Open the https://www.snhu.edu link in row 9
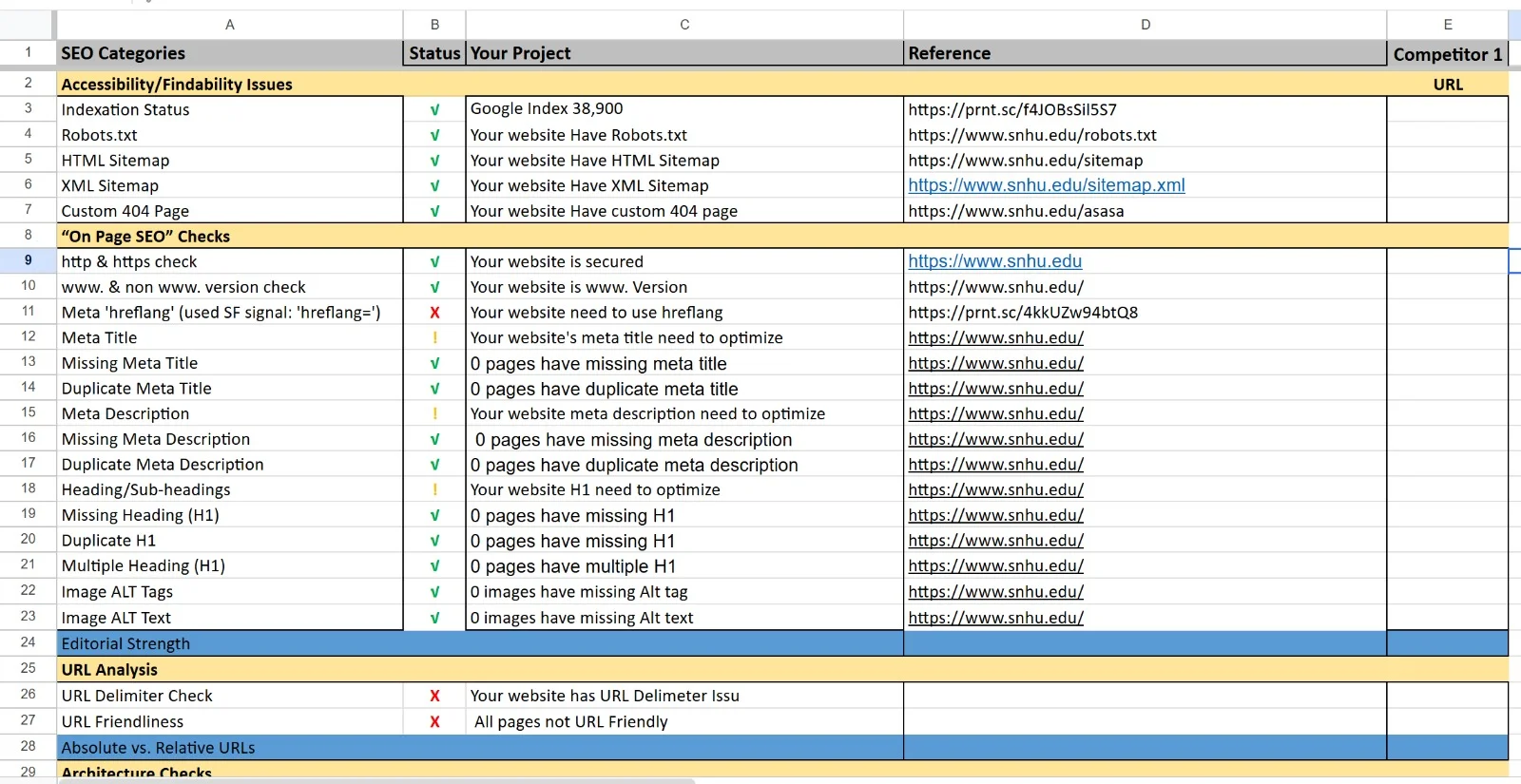The width and height of the screenshot is (1521, 784). [994, 261]
